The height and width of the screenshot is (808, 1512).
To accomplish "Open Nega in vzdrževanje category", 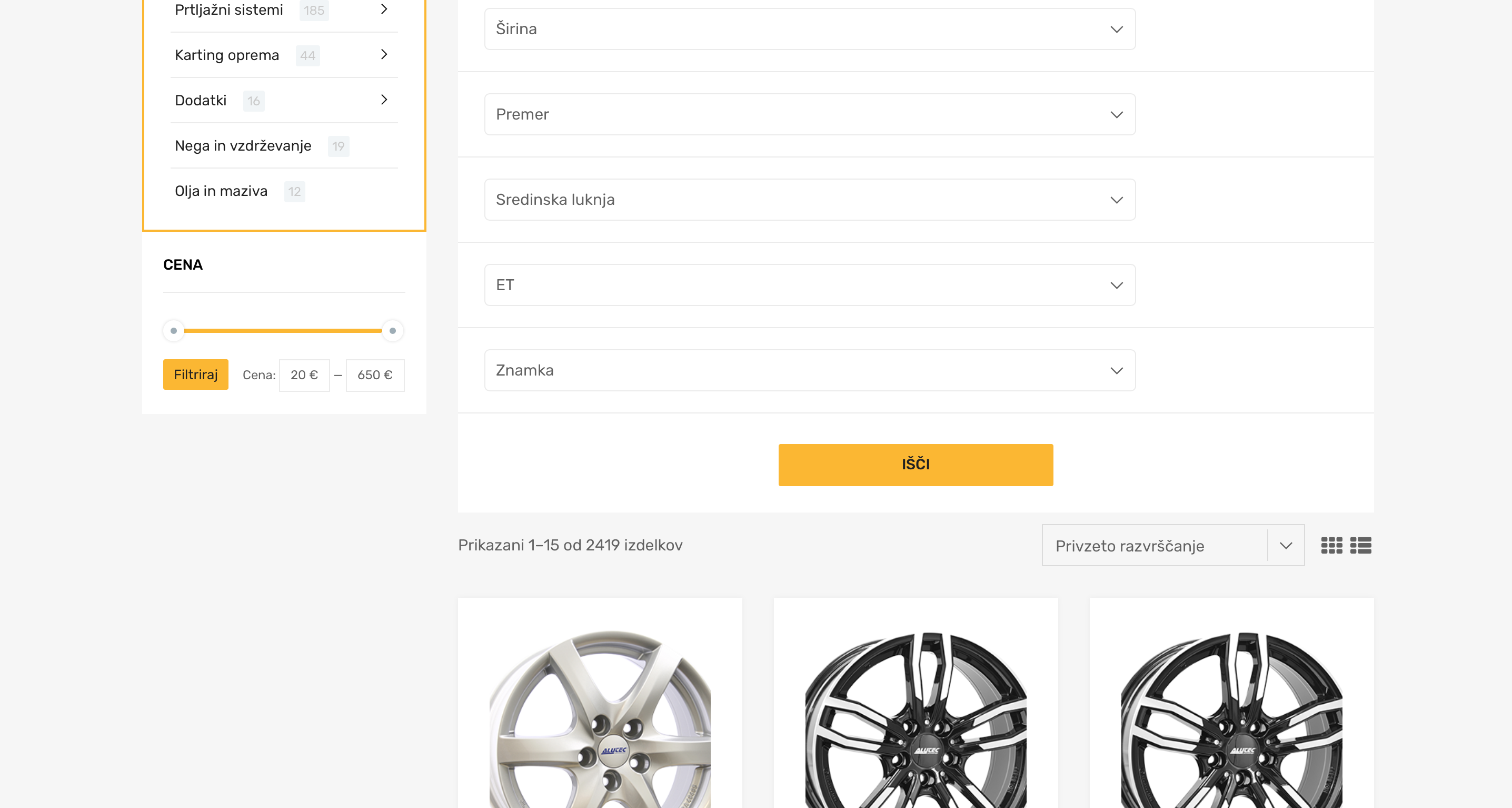I will click(x=243, y=145).
